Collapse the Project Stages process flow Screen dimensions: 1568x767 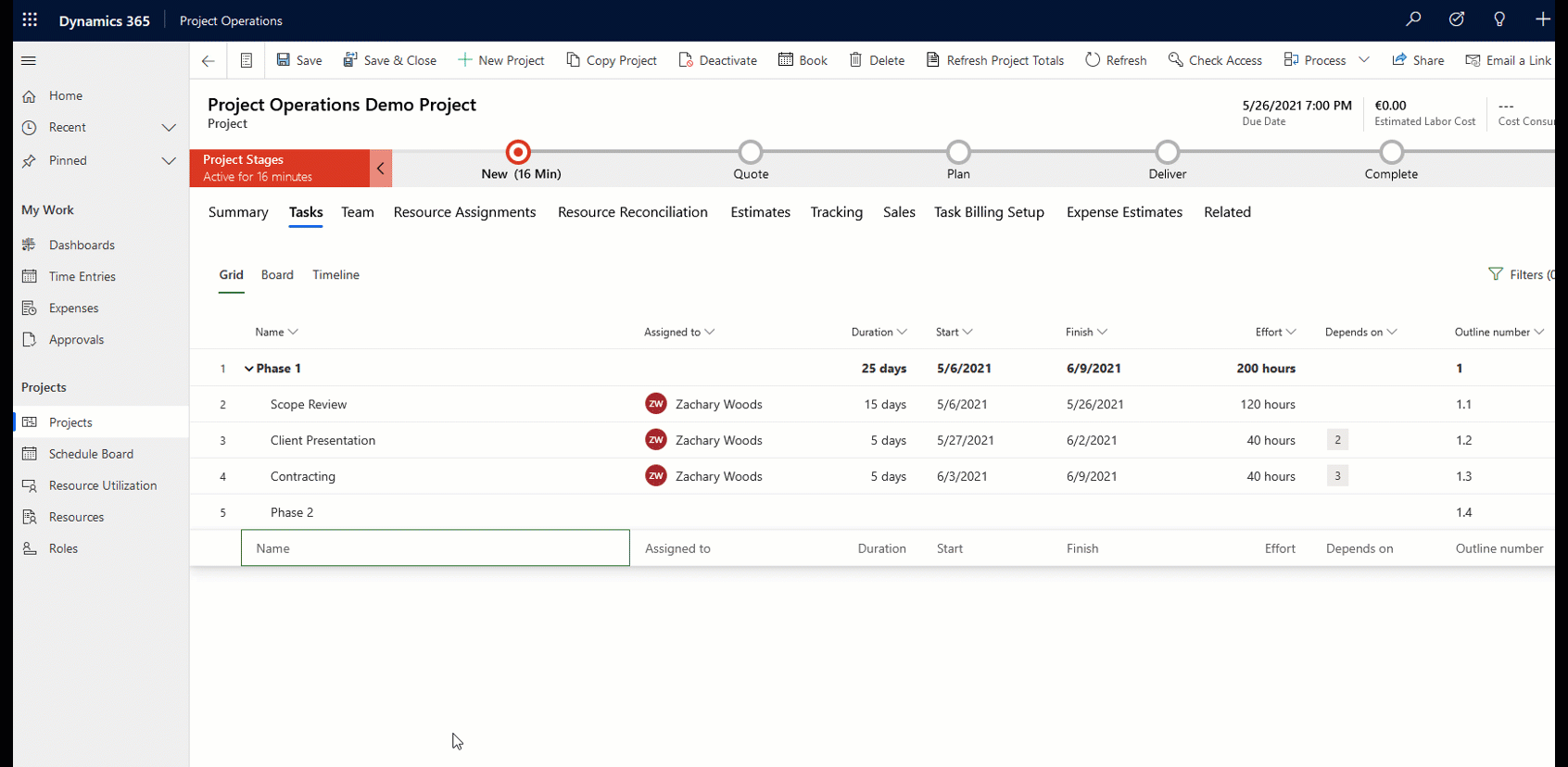pyautogui.click(x=381, y=169)
